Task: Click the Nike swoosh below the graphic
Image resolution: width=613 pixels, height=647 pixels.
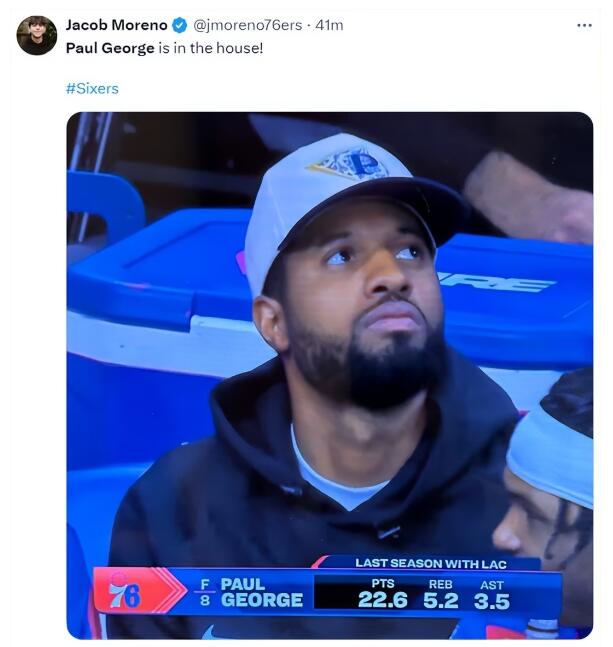Action: pyautogui.click(x=207, y=631)
